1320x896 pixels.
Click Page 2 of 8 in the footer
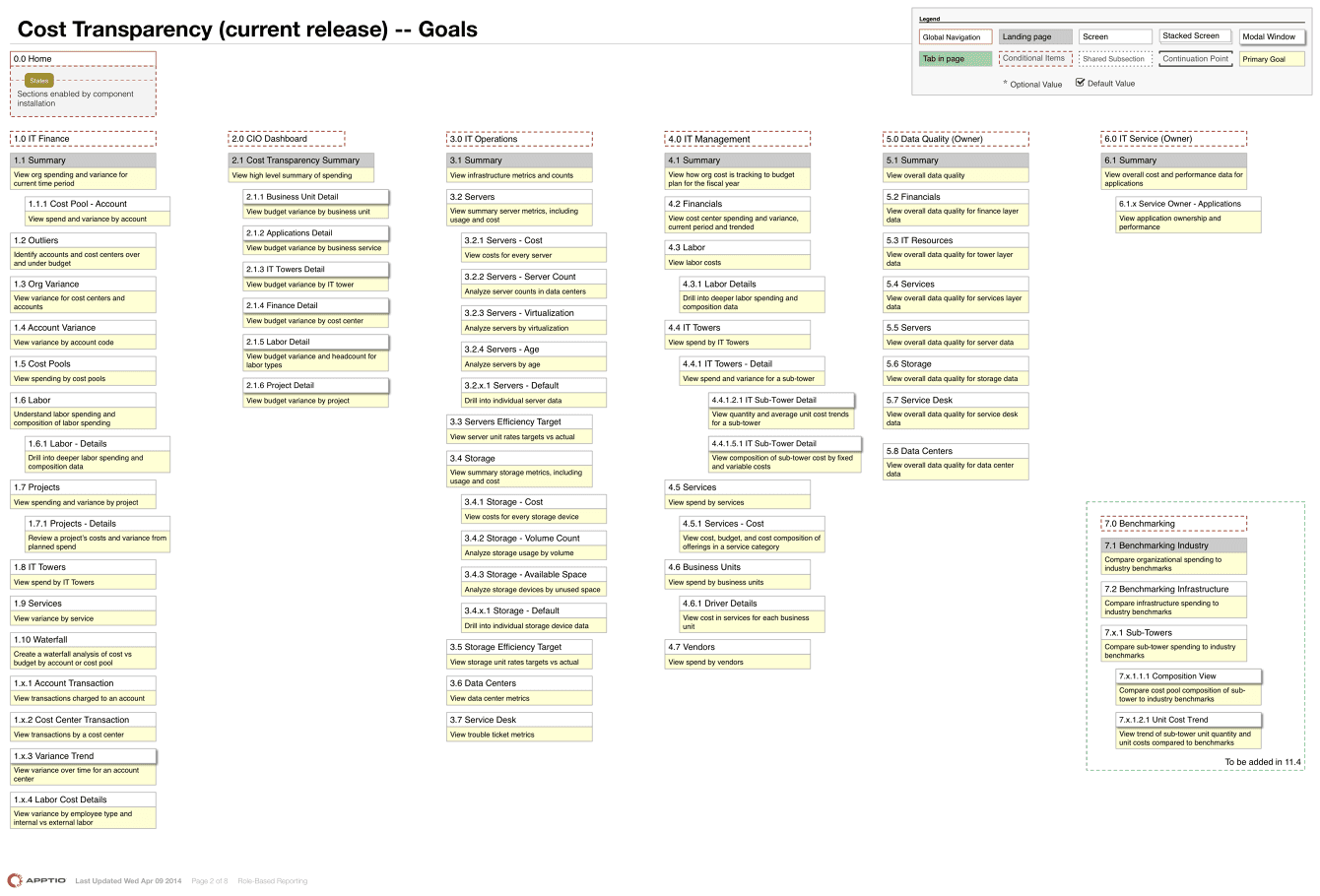tap(209, 881)
